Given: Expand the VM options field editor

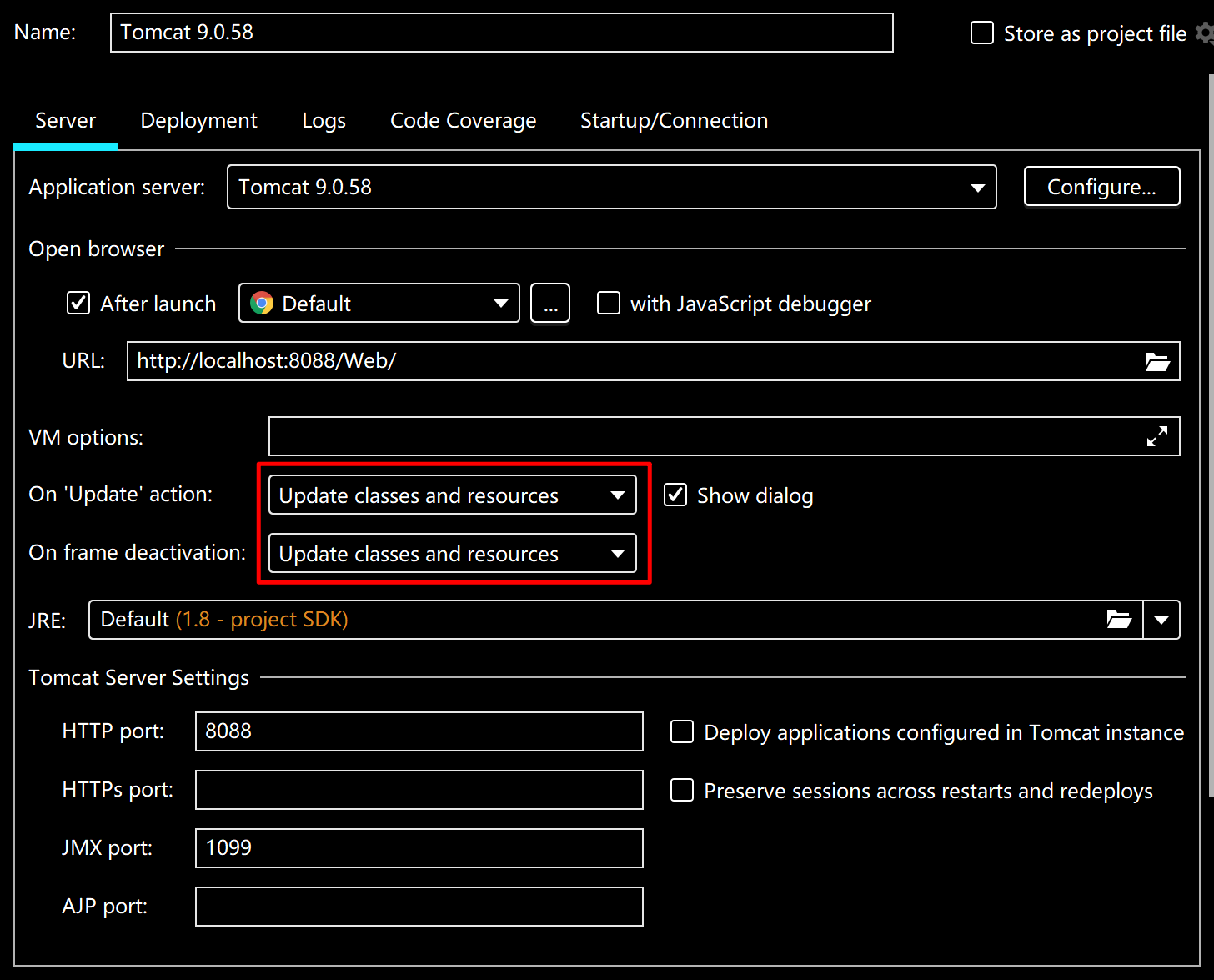Looking at the screenshot, I should [1156, 436].
